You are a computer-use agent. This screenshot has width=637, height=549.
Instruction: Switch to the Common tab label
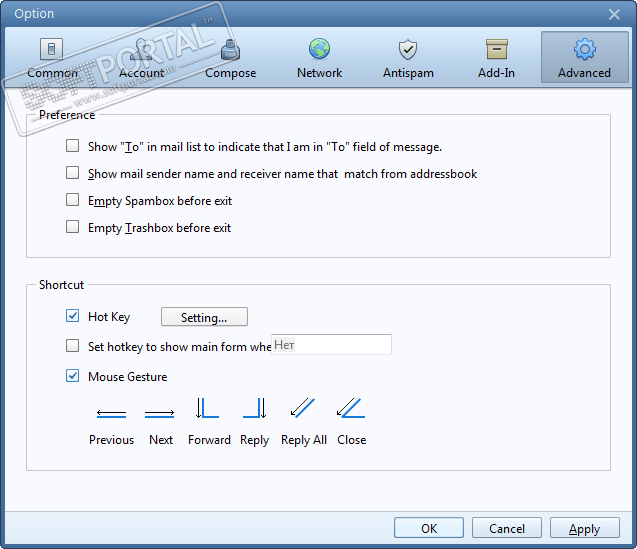click(52, 73)
